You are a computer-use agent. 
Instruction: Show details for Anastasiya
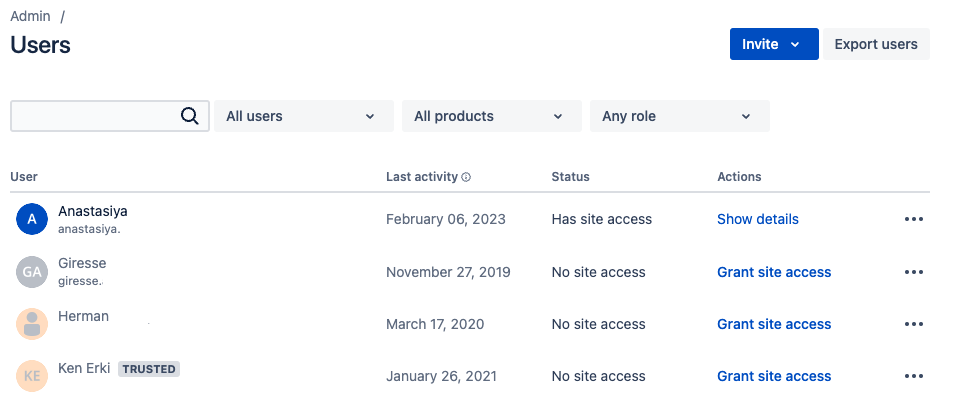point(758,219)
